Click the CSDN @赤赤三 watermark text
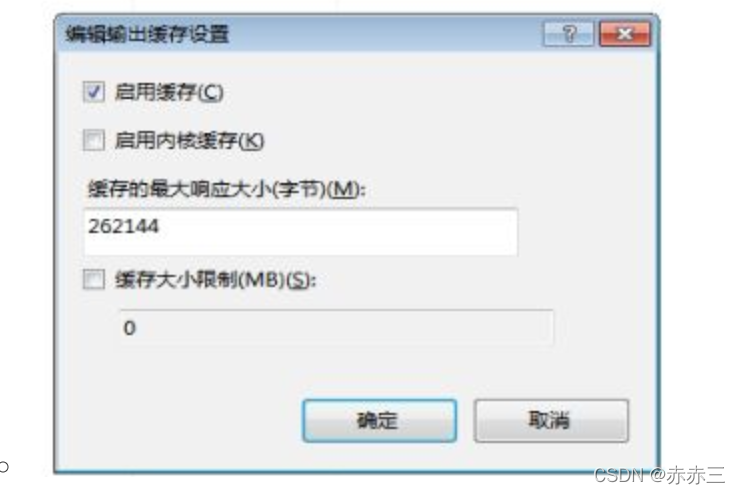 (x=659, y=475)
